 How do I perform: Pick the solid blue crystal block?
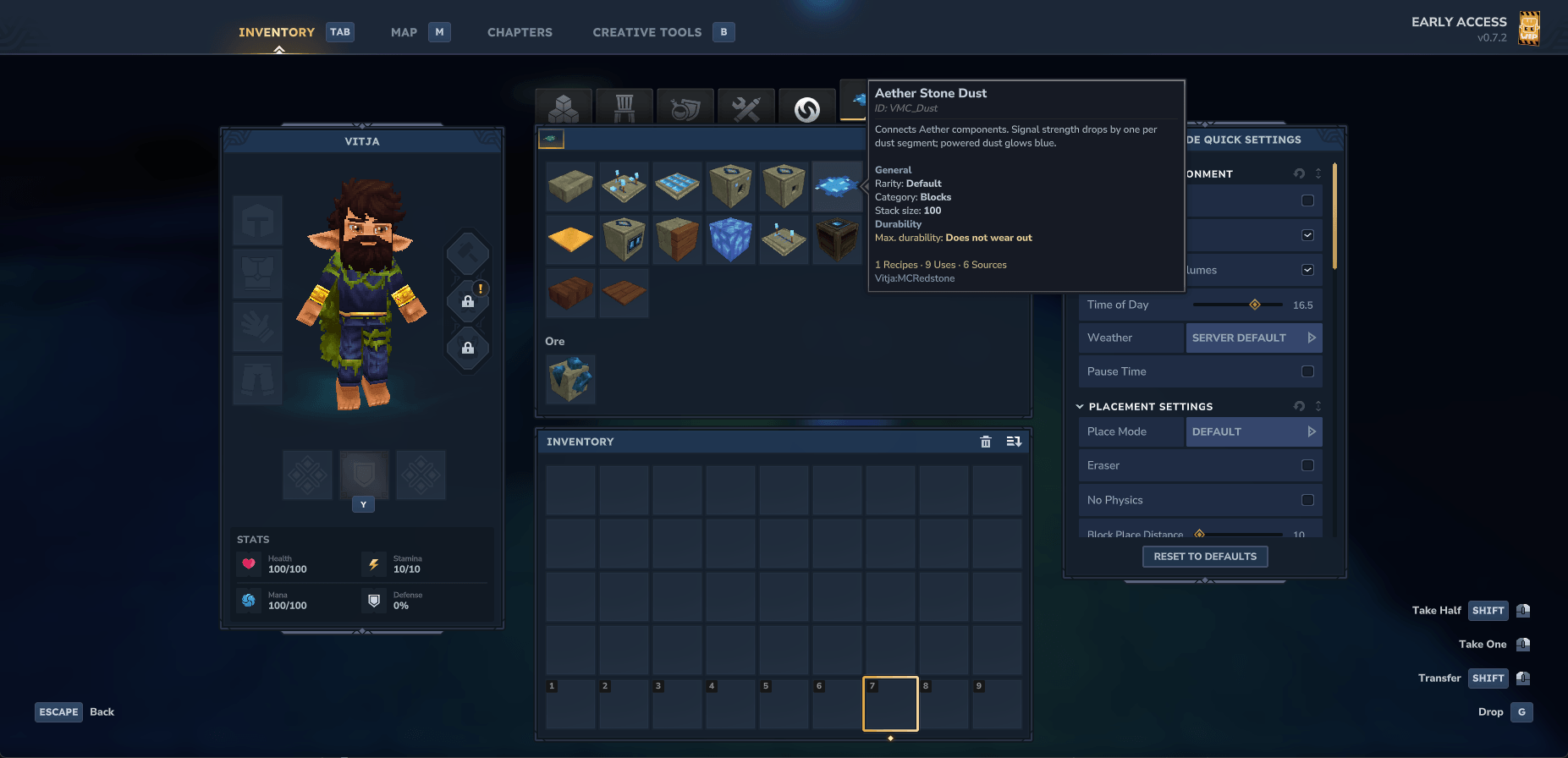point(731,239)
